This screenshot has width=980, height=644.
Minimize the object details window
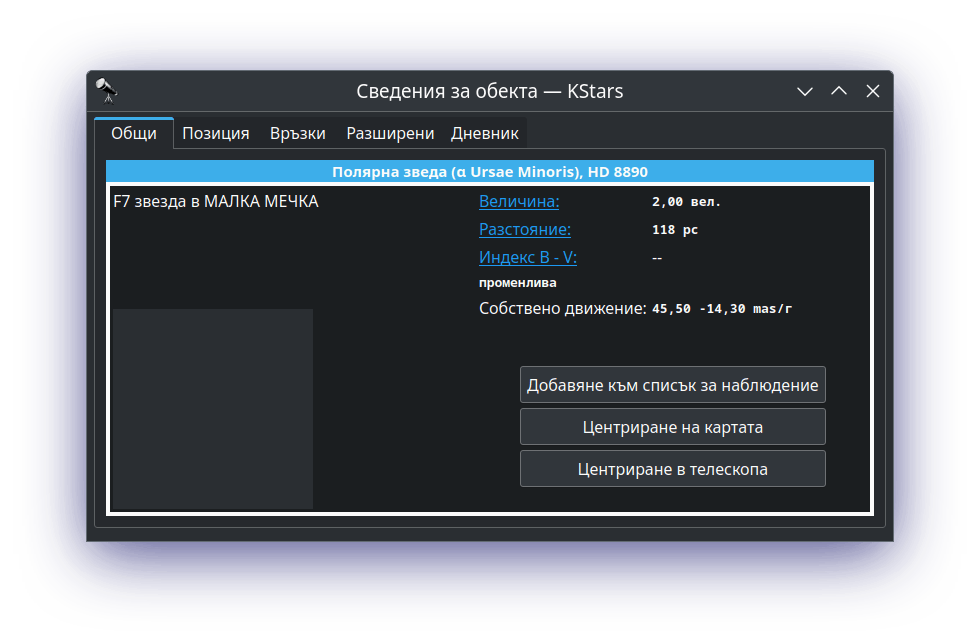click(x=804, y=91)
